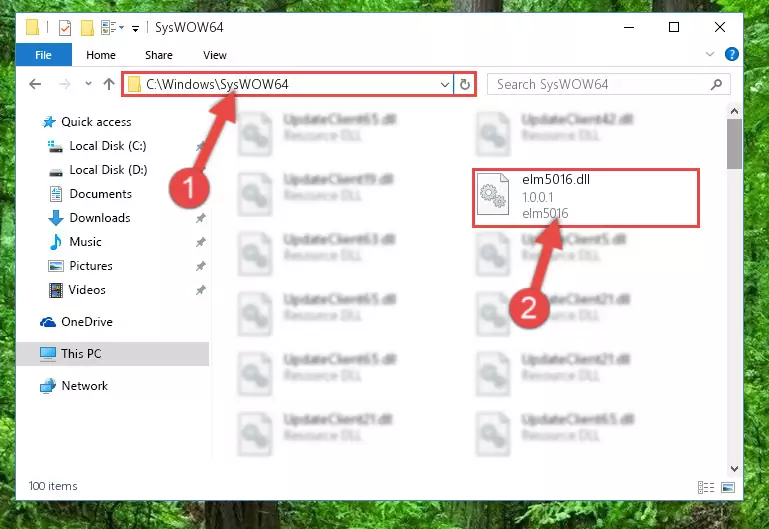
Task: Select Network in navigation pane
Action: click(84, 386)
